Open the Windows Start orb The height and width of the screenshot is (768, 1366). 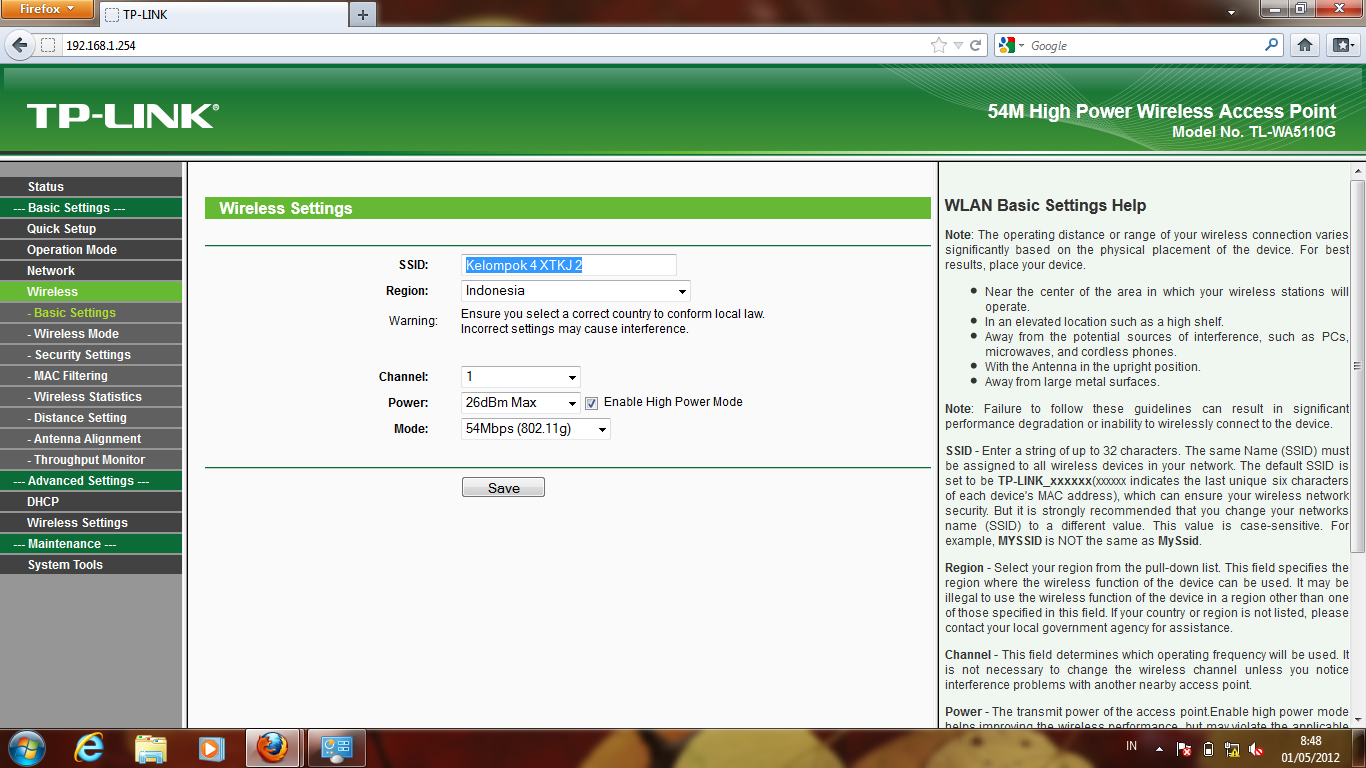click(25, 748)
